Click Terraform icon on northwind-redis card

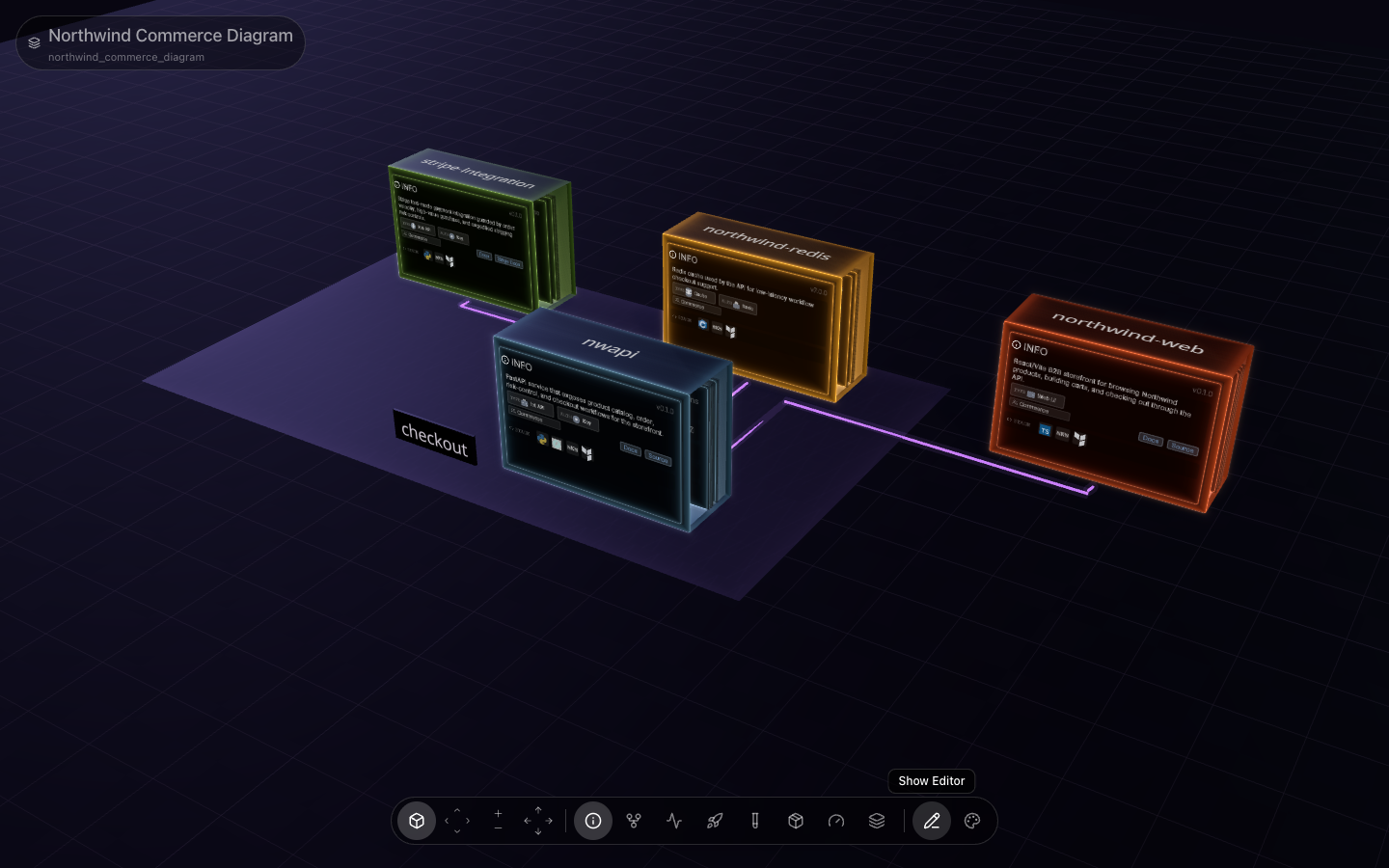[730, 331]
